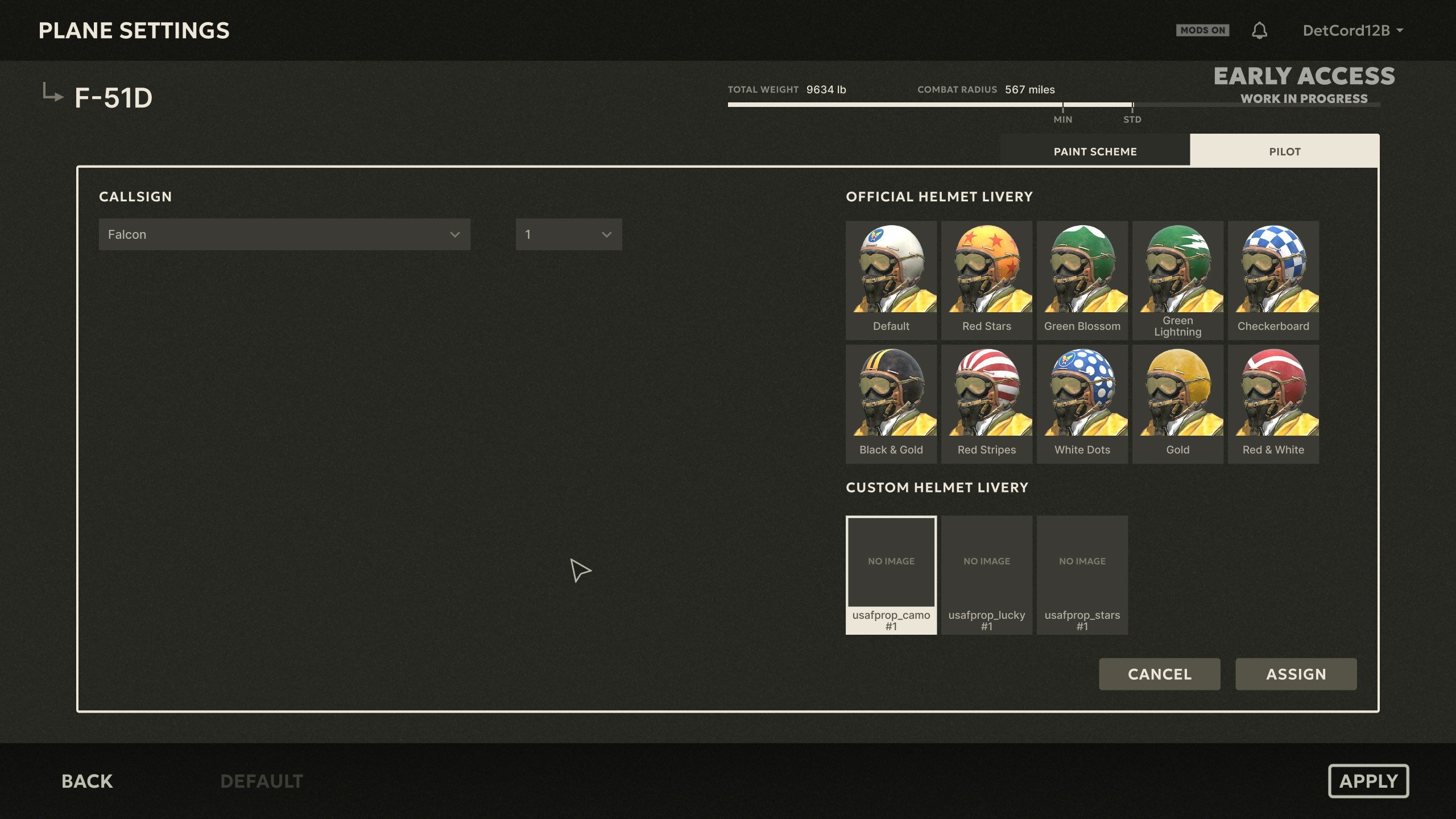Toggle the MODS ON indicator
Image resolution: width=1456 pixels, height=819 pixels.
(1202, 30)
